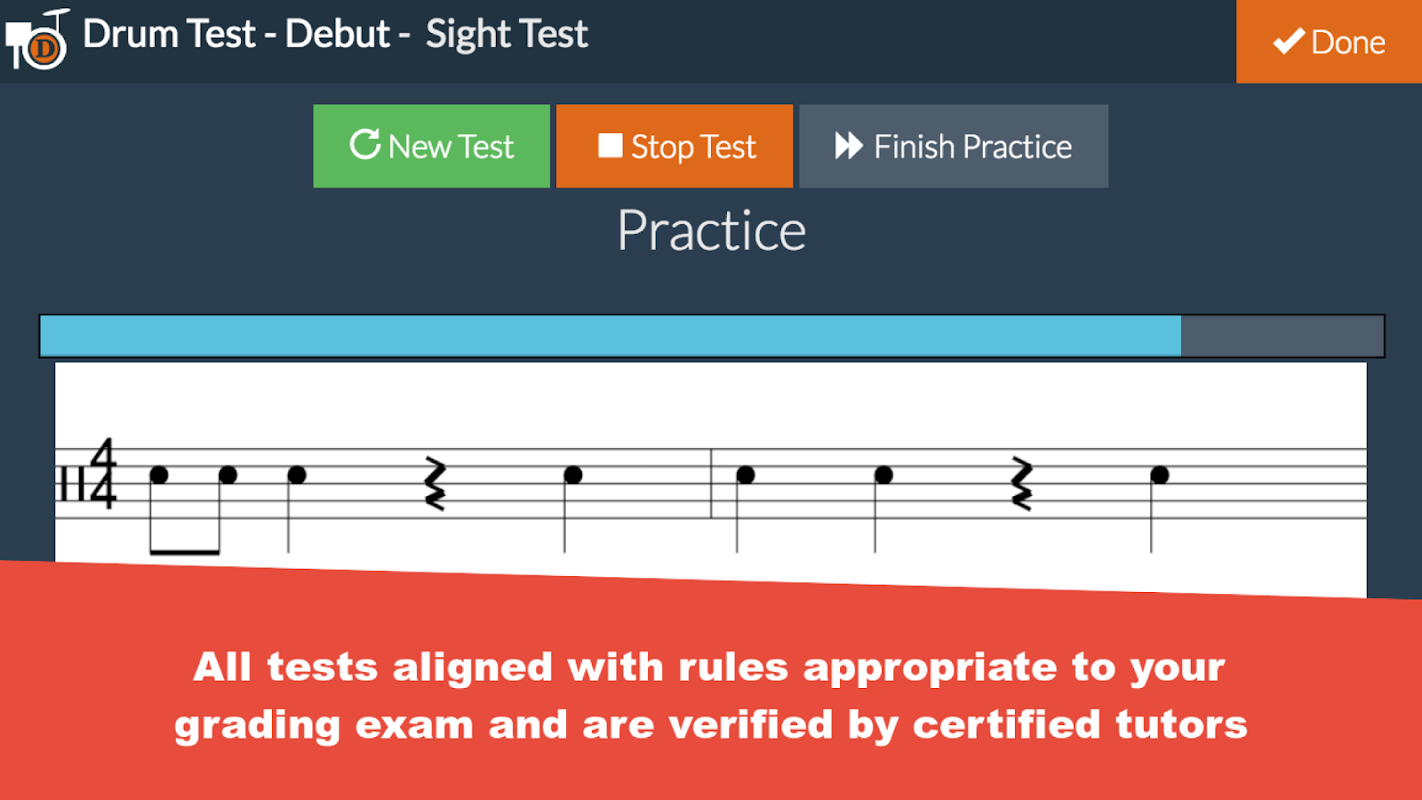Viewport: 1422px width, 800px height.
Task: Select the quarter rest in the first measure
Action: click(434, 483)
